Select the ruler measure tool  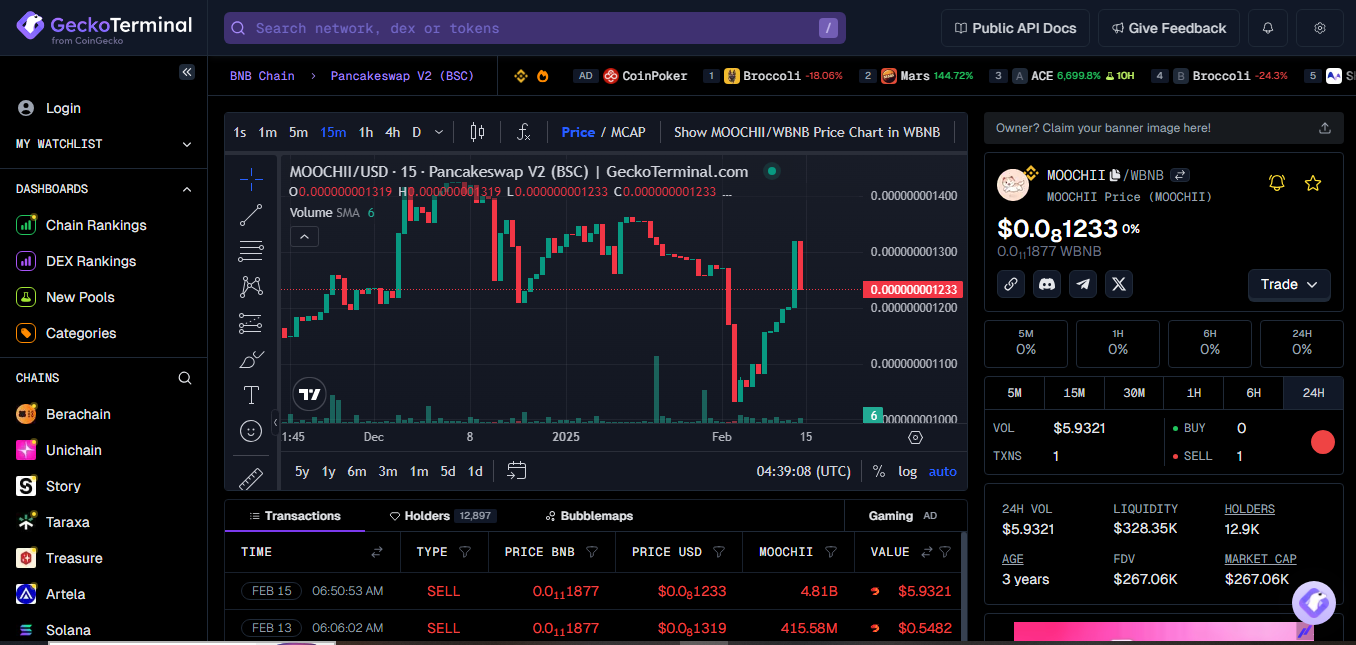(x=251, y=477)
